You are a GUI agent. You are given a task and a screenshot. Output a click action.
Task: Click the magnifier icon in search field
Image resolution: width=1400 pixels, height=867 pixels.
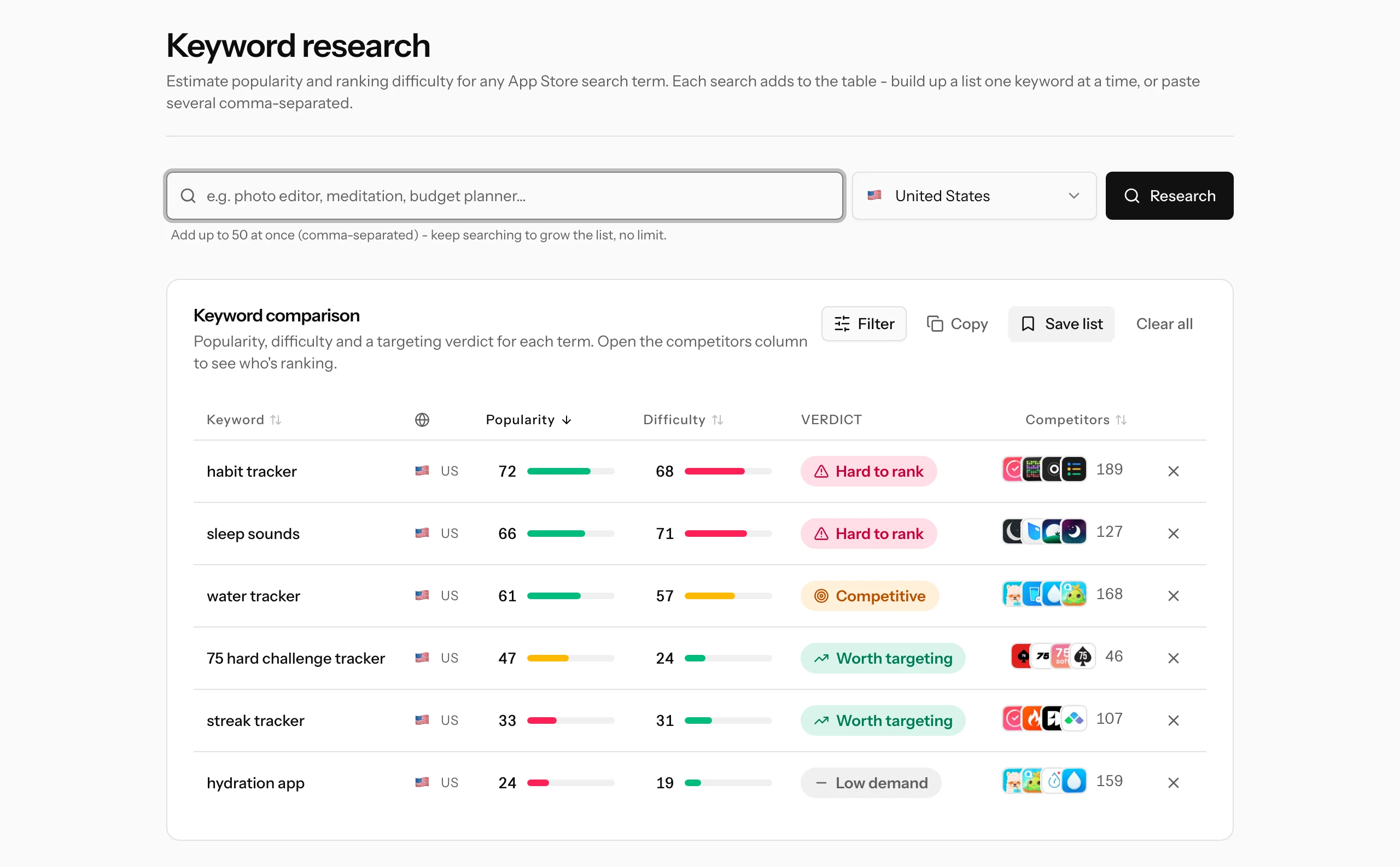pyautogui.click(x=188, y=196)
